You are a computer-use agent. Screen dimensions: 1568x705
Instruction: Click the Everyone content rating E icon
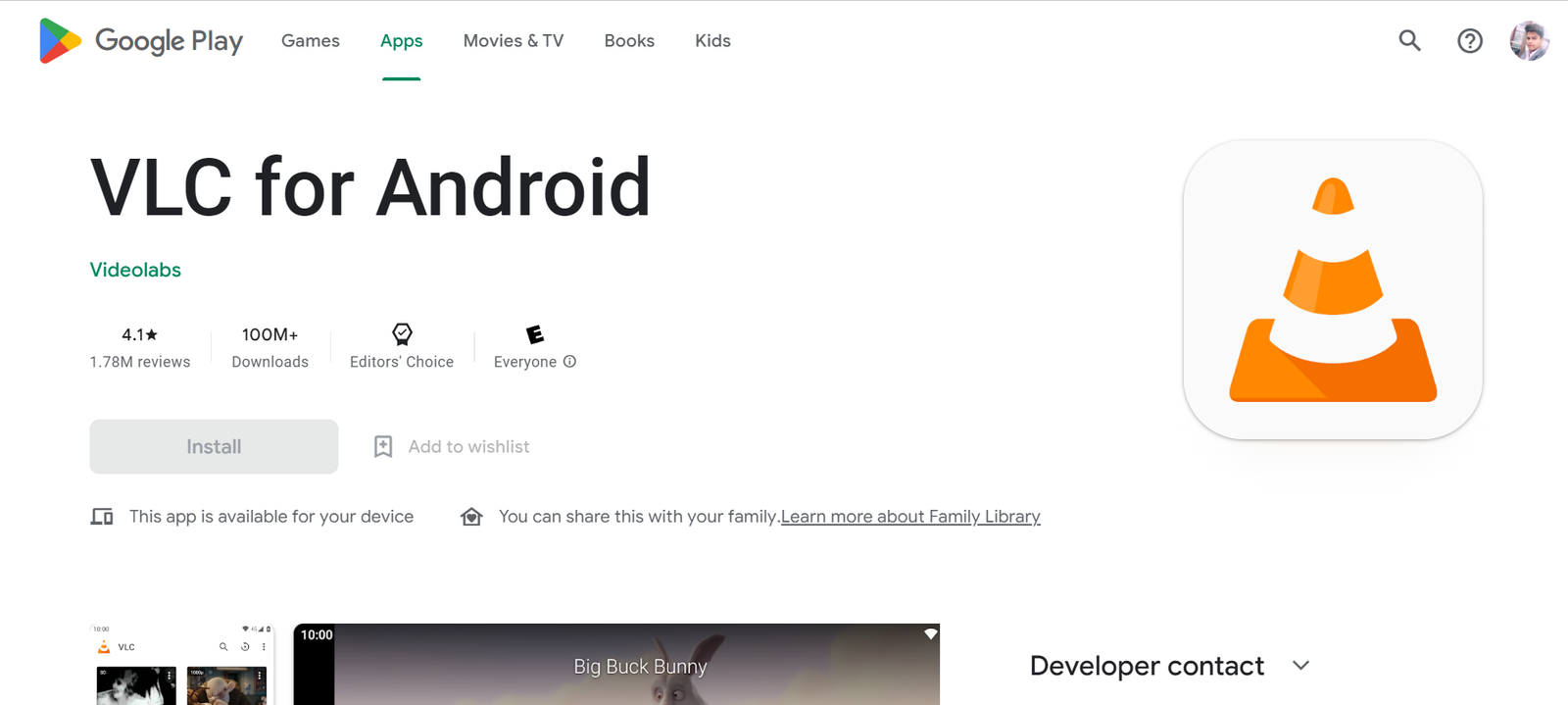(x=535, y=334)
